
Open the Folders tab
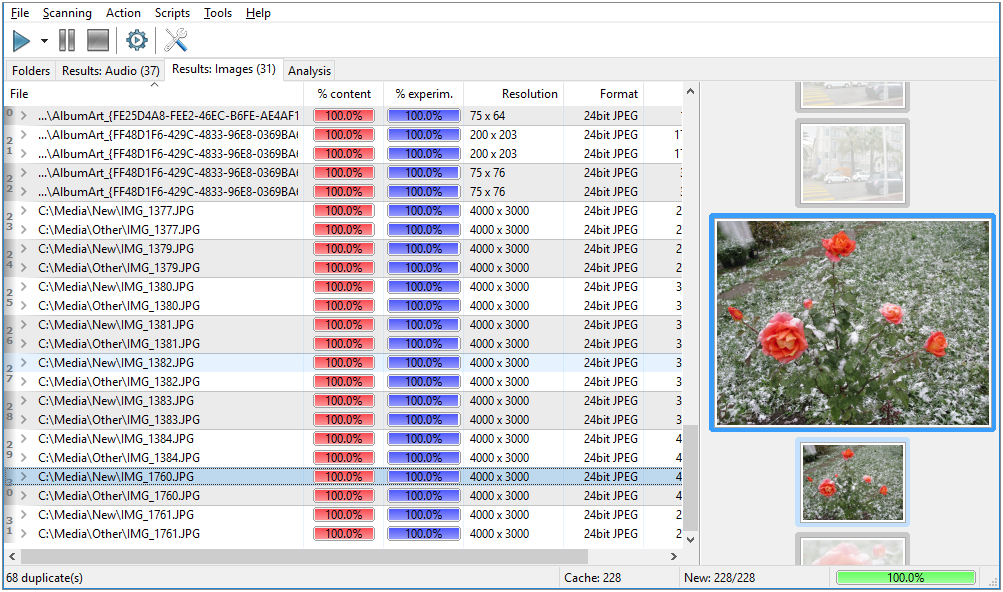(31, 71)
